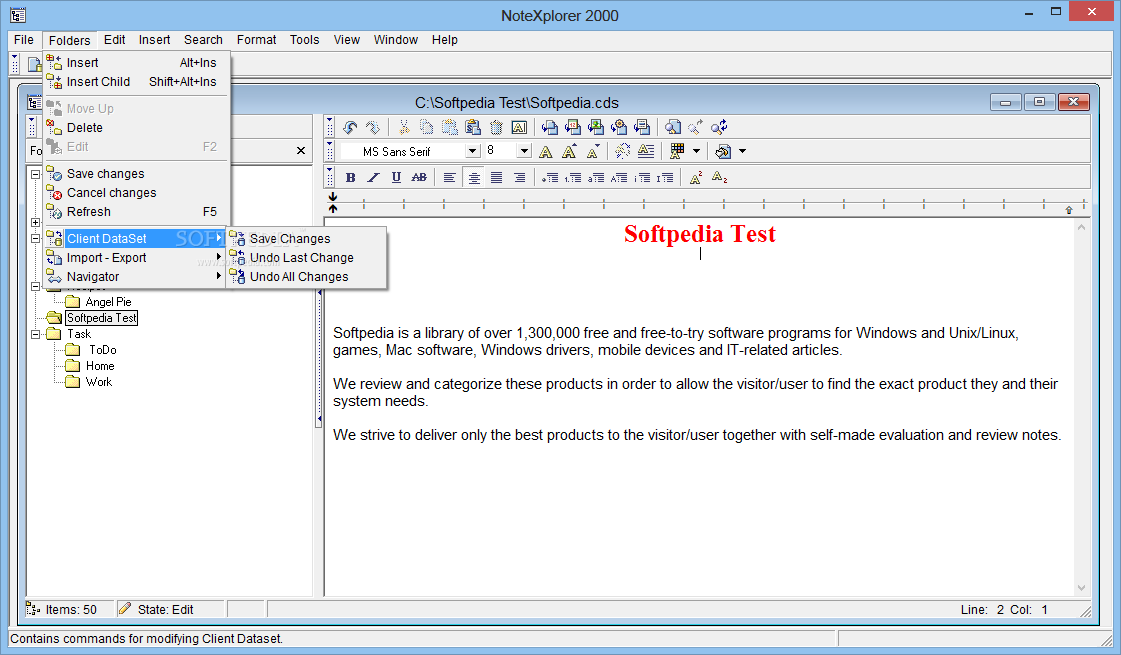Click the font color grid icon

[x=677, y=152]
